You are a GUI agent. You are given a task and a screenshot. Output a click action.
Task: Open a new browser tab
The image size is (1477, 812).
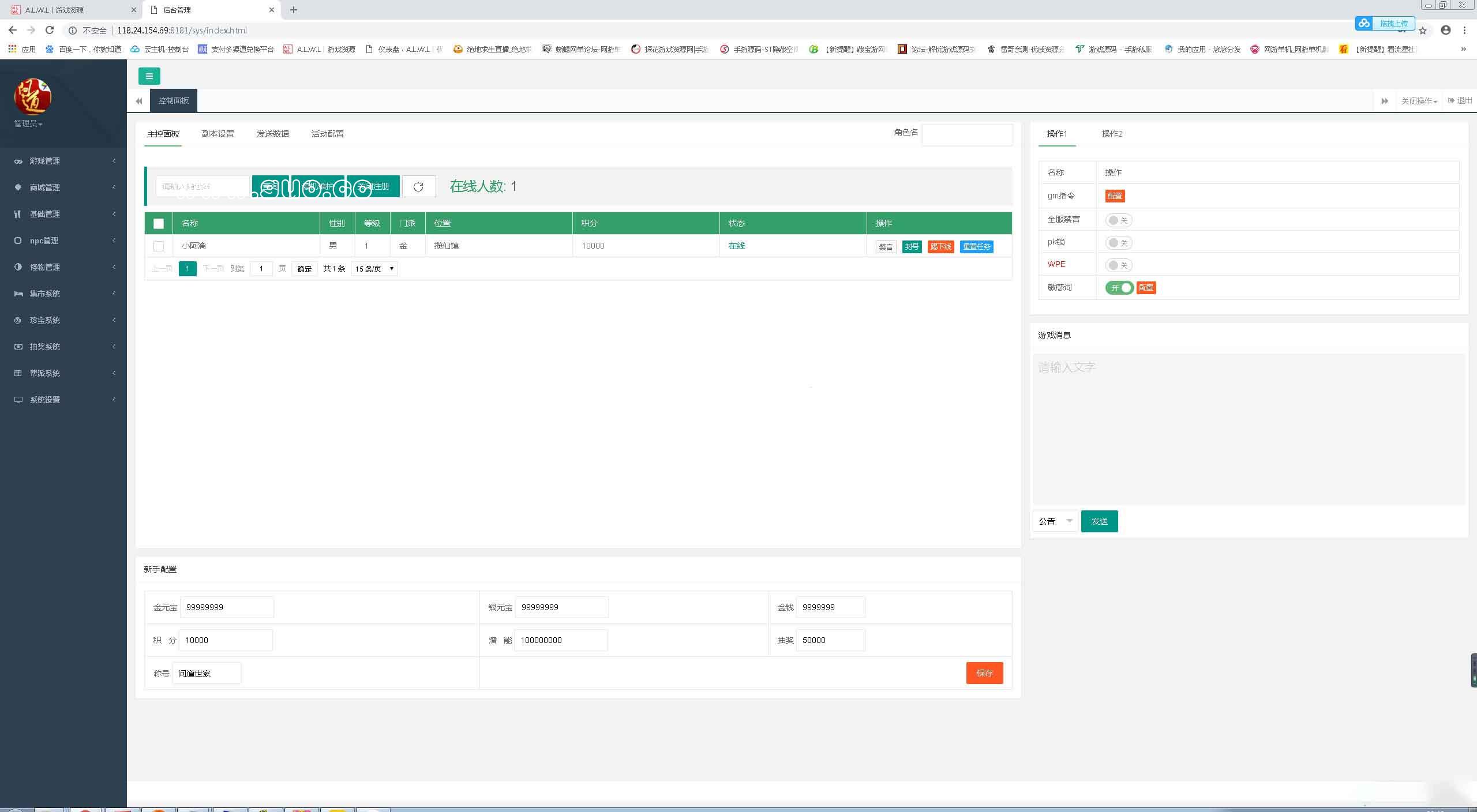pyautogui.click(x=294, y=10)
